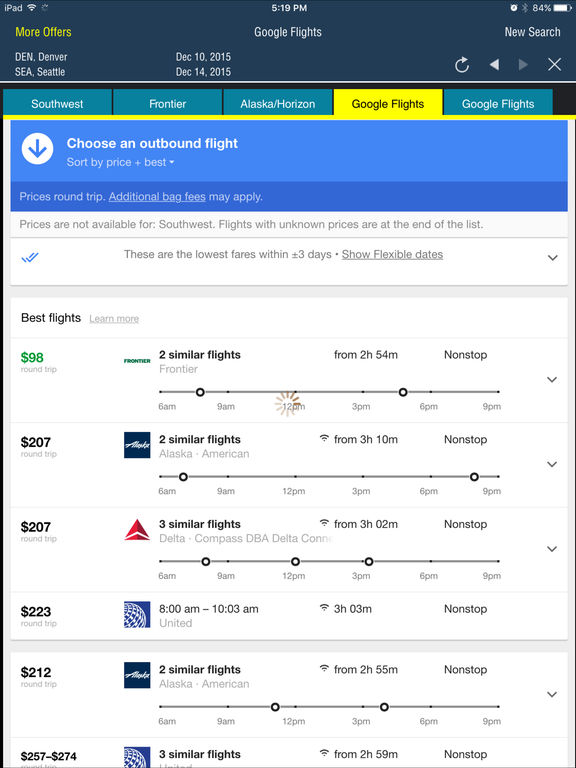Expand the lowest fares flexible dates panel
This screenshot has width=576, height=768.
point(552,258)
